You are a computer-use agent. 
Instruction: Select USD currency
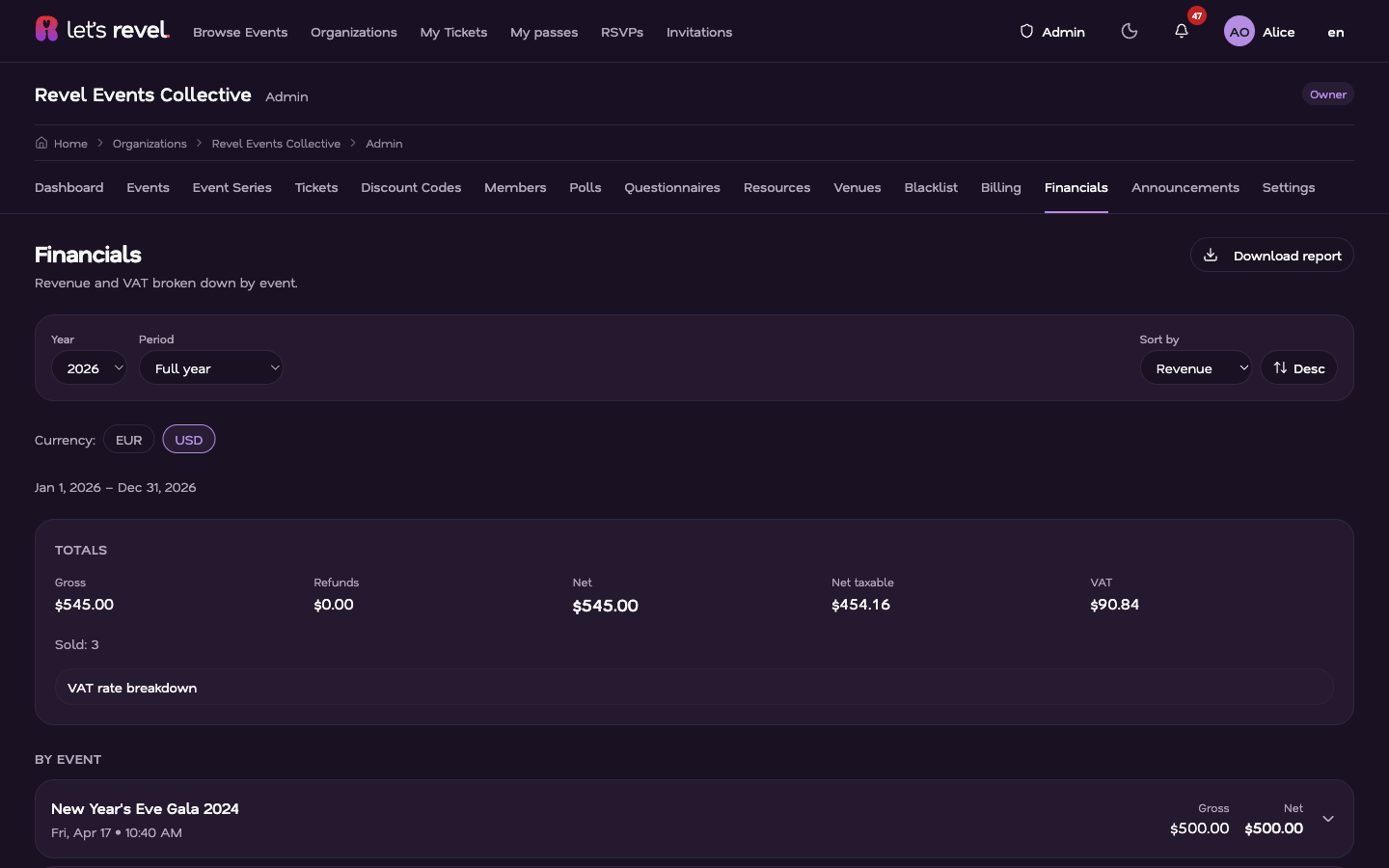[x=188, y=440]
